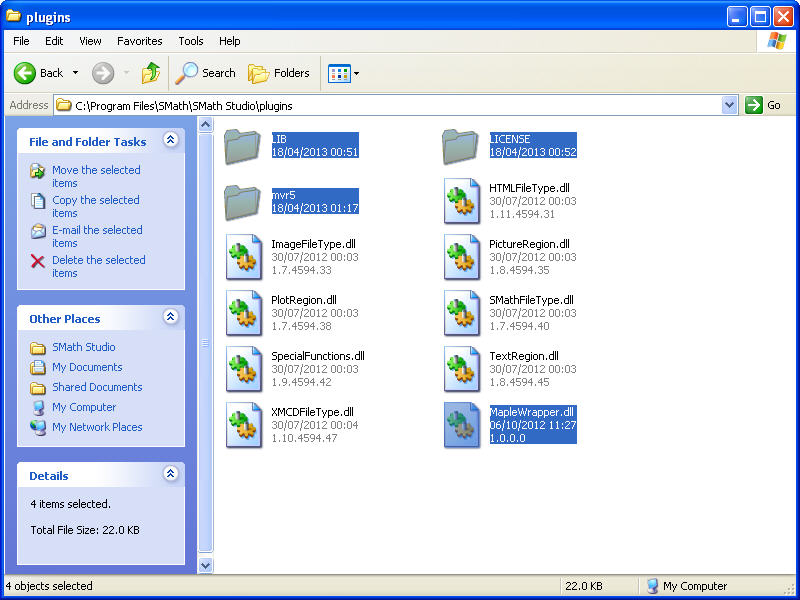Open the Favorites menu
The height and width of the screenshot is (600, 800).
[x=139, y=41]
